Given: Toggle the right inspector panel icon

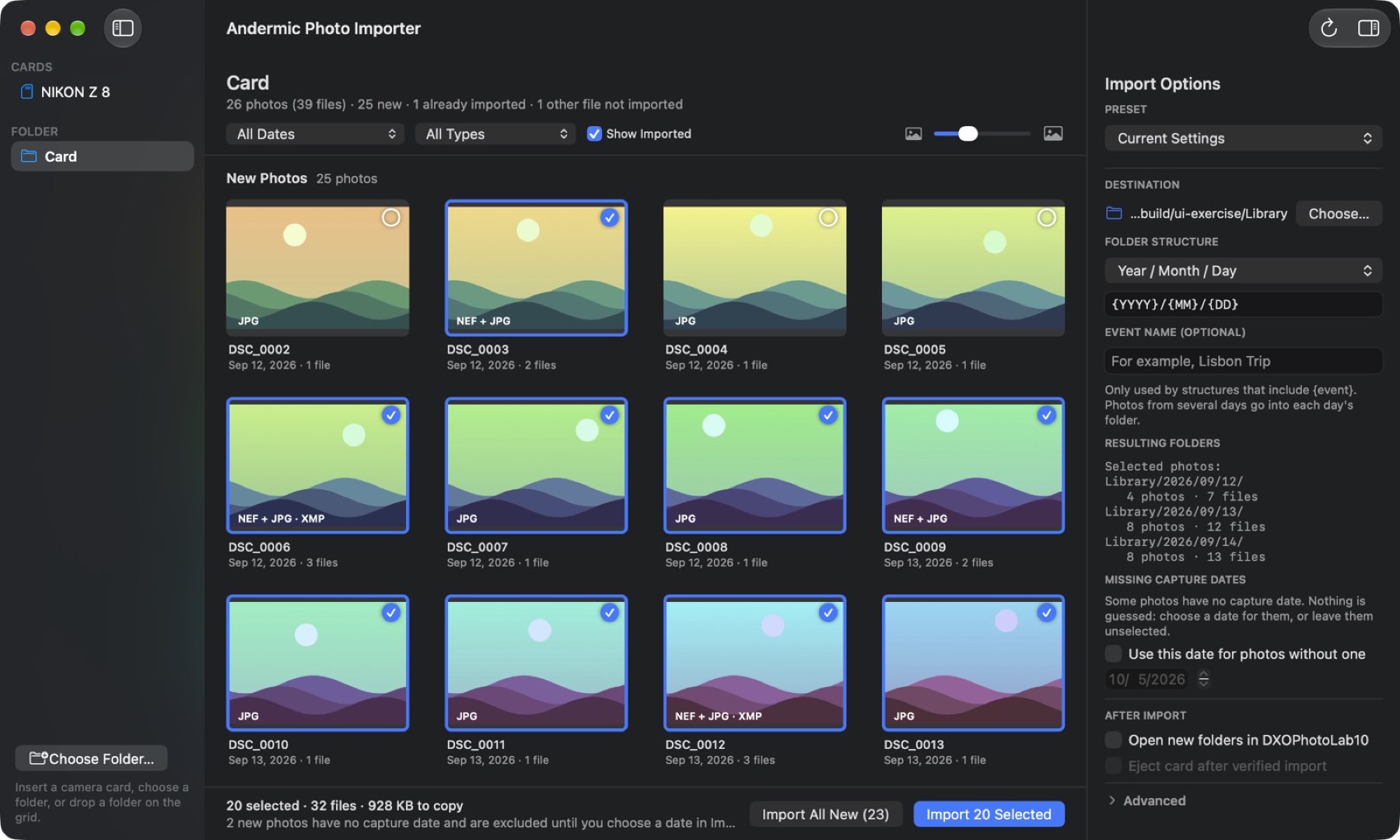Looking at the screenshot, I should click(1368, 28).
